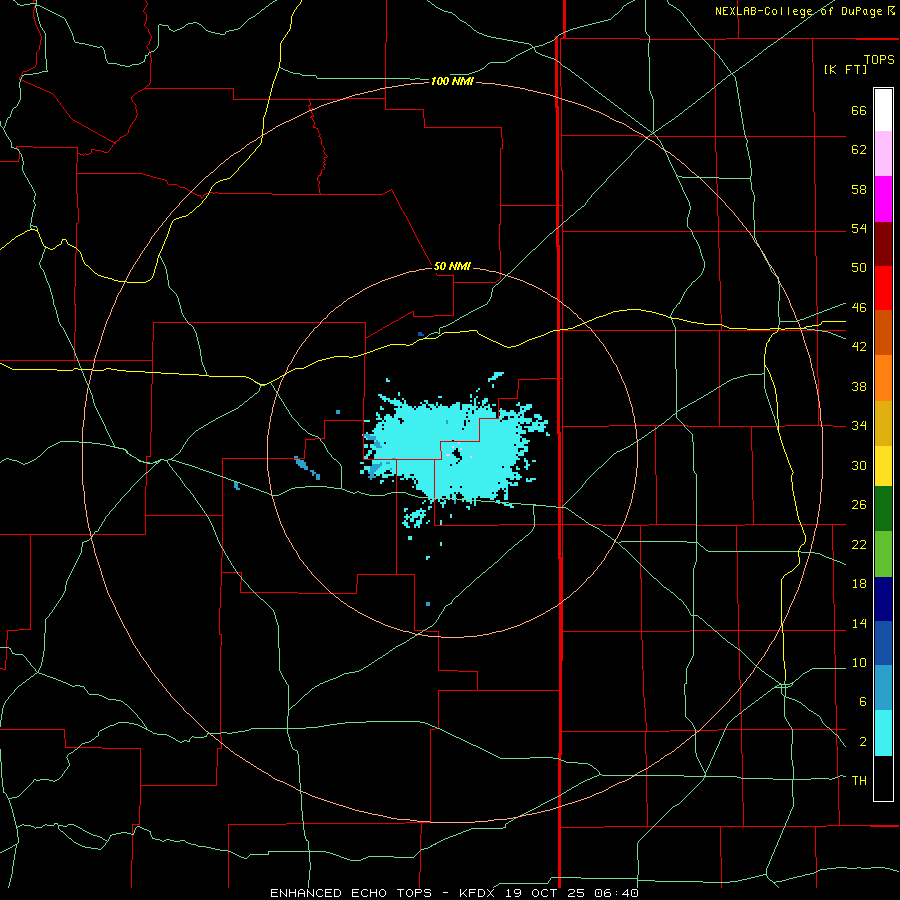Click the 'TH' threshold legend label

859,780
